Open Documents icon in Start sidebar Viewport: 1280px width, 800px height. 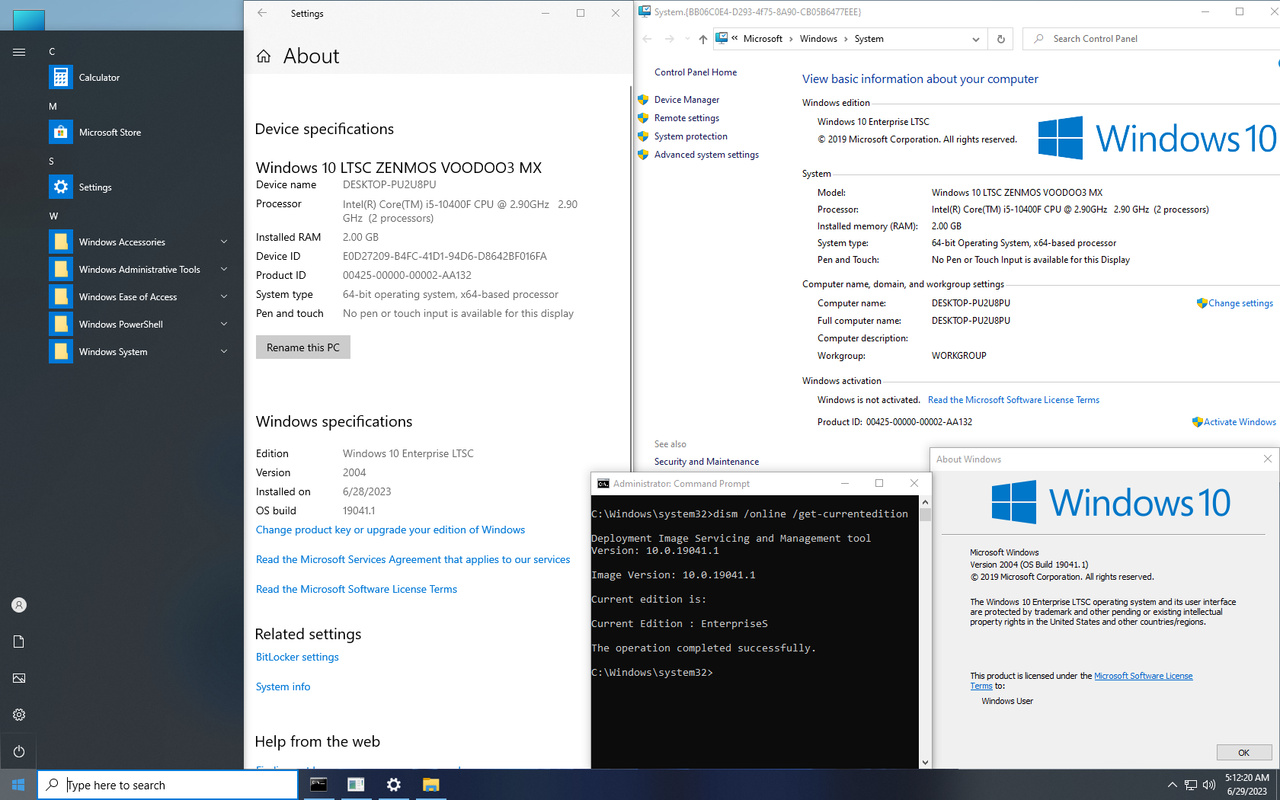coord(19,641)
